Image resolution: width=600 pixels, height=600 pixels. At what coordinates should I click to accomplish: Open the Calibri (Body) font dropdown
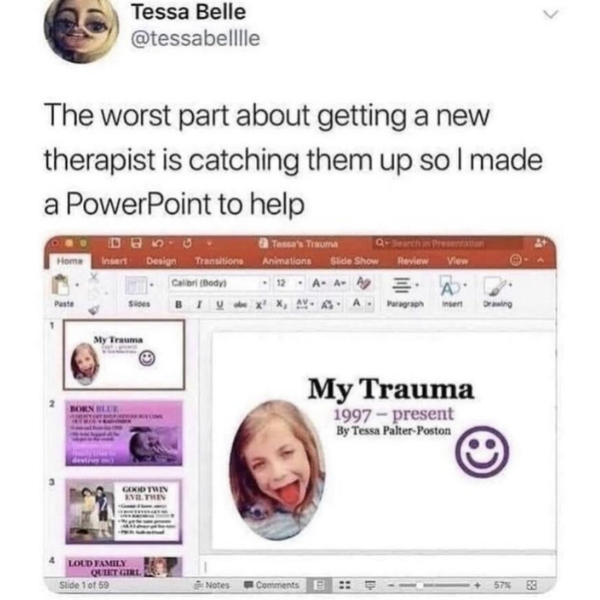219,283
